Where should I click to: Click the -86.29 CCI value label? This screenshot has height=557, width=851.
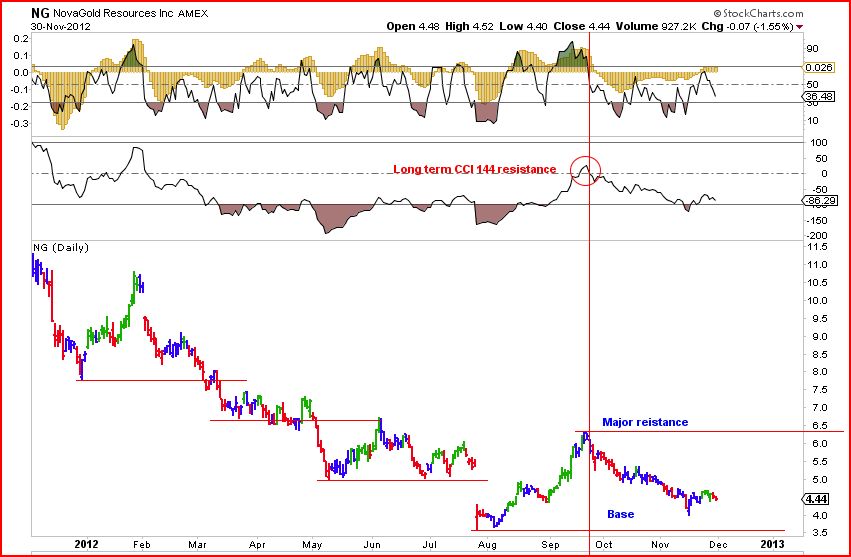click(x=820, y=200)
